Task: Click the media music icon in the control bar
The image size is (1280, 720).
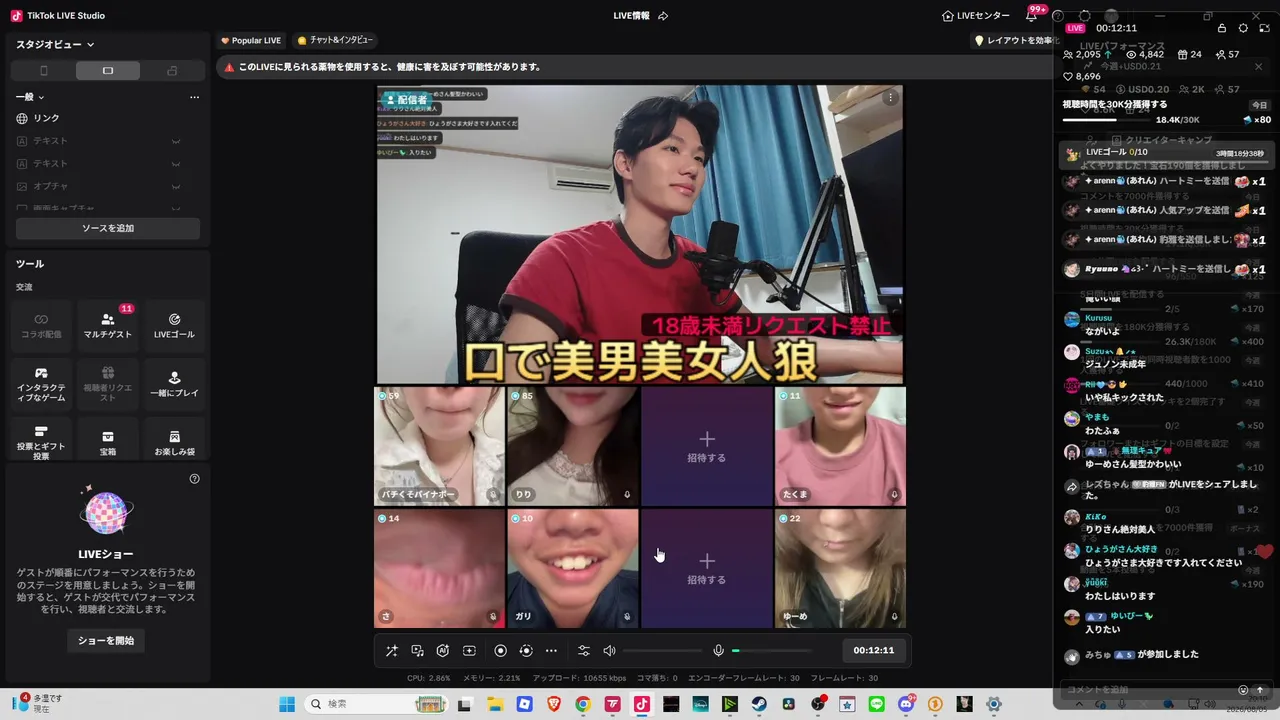Action: pos(417,651)
